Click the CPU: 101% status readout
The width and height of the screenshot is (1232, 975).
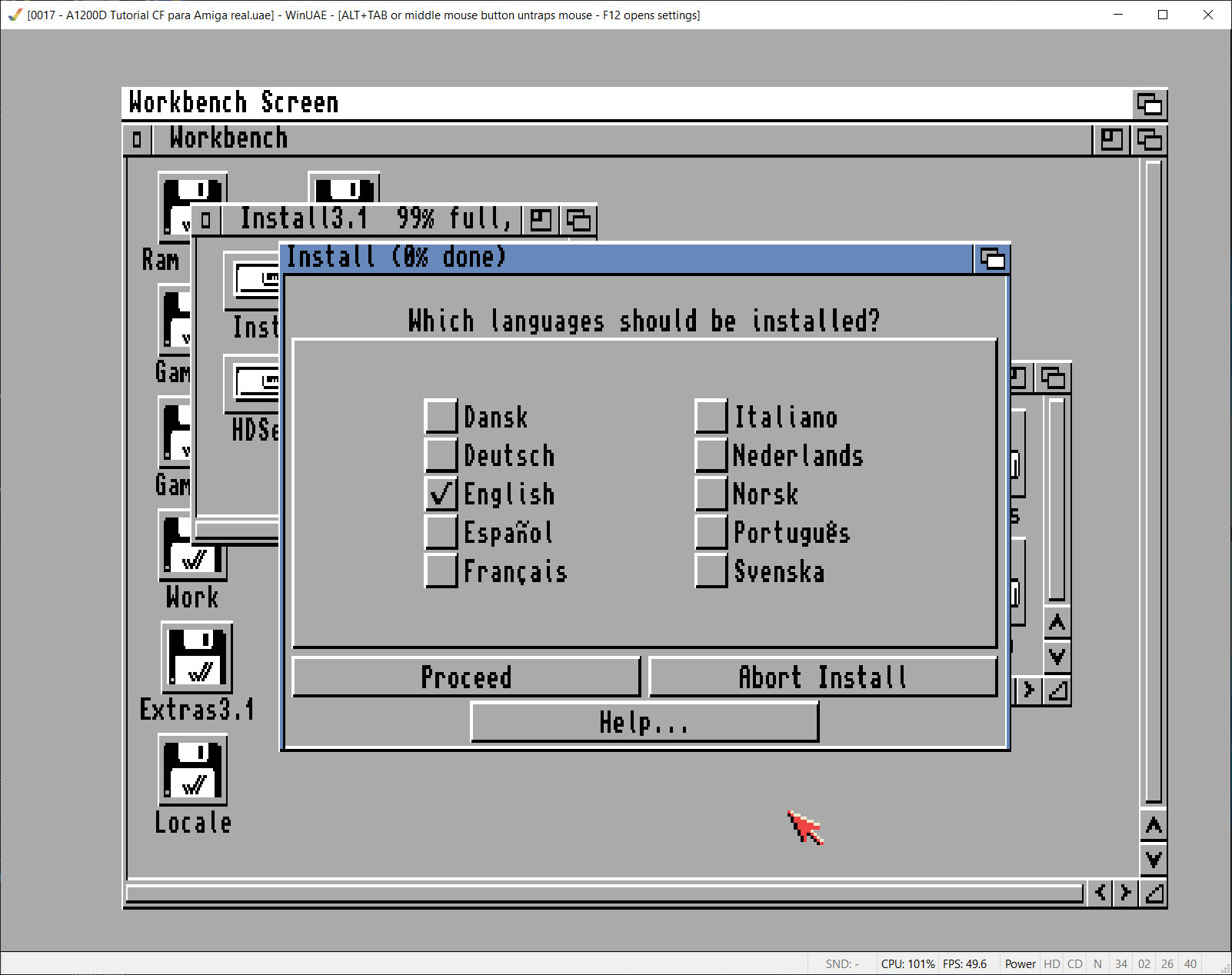click(907, 964)
